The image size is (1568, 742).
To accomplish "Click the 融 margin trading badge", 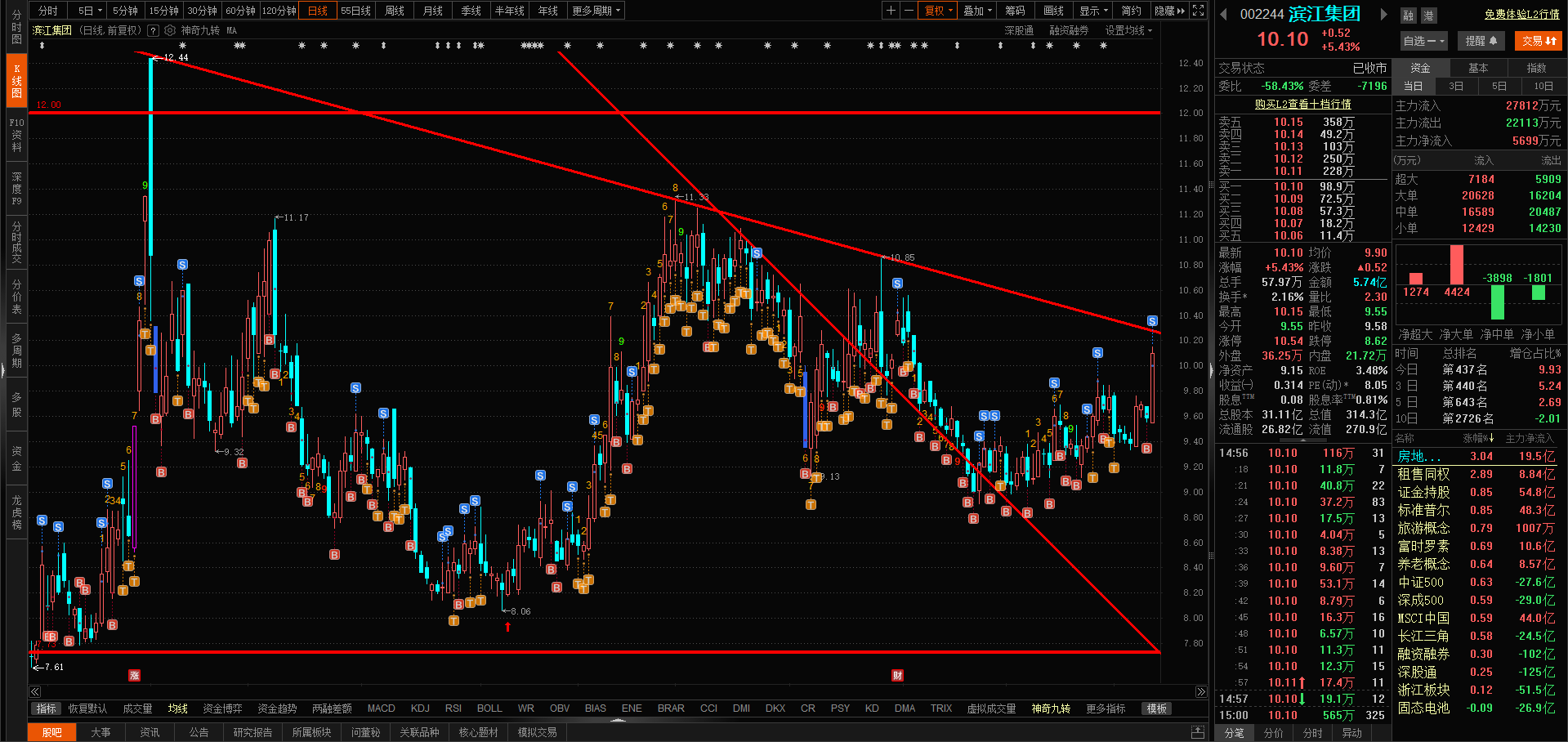I will pos(1408,16).
